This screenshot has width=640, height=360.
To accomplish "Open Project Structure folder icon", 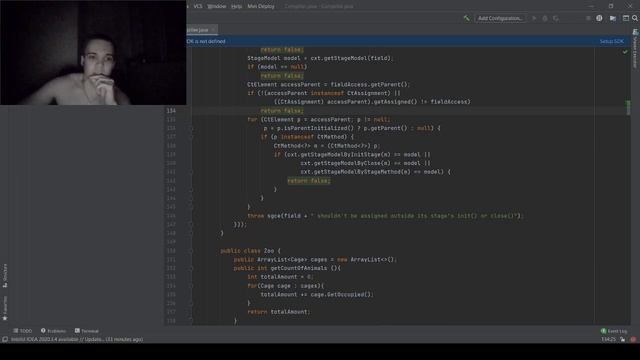I will pos(613,18).
